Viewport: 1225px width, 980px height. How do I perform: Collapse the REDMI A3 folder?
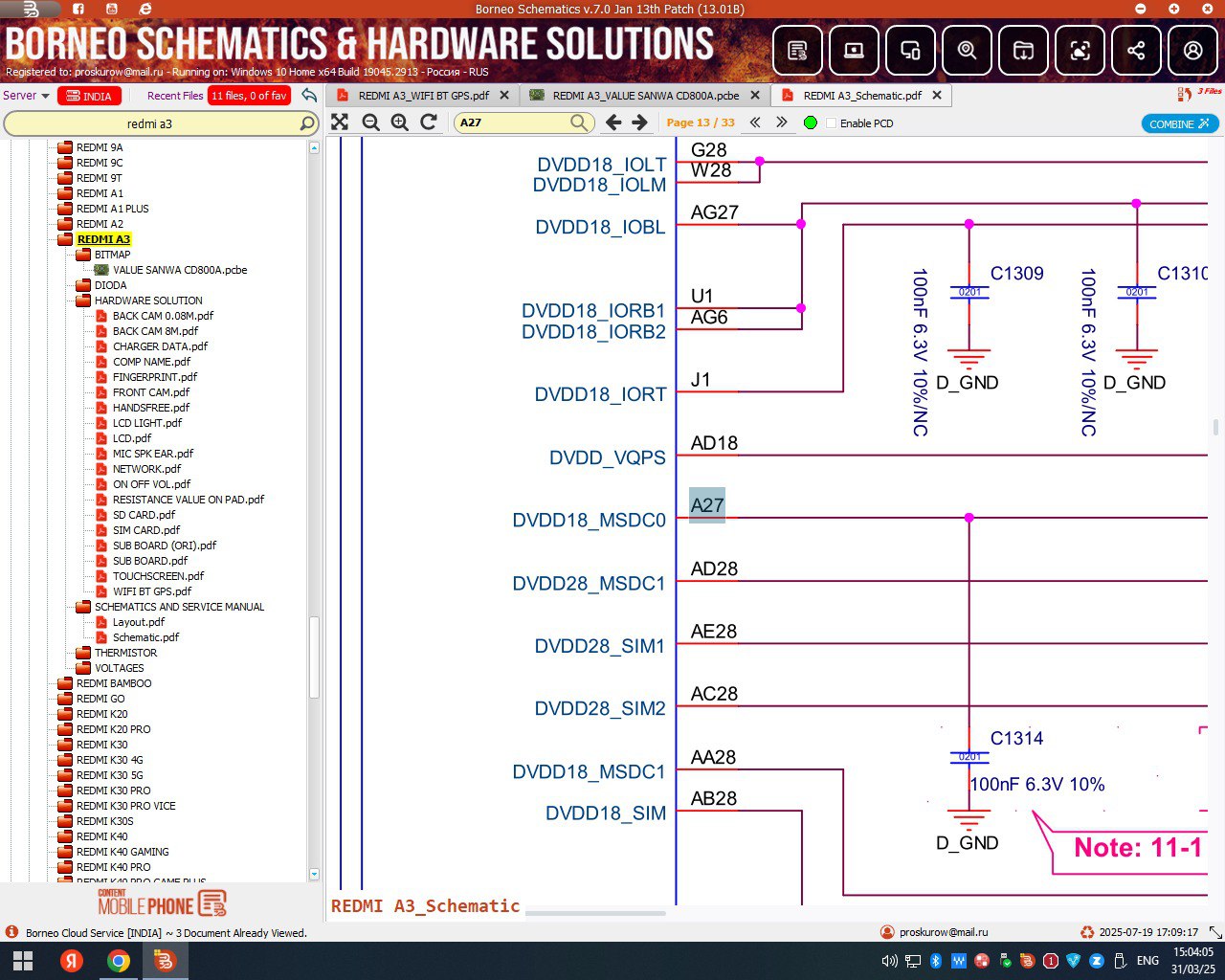tap(65, 239)
